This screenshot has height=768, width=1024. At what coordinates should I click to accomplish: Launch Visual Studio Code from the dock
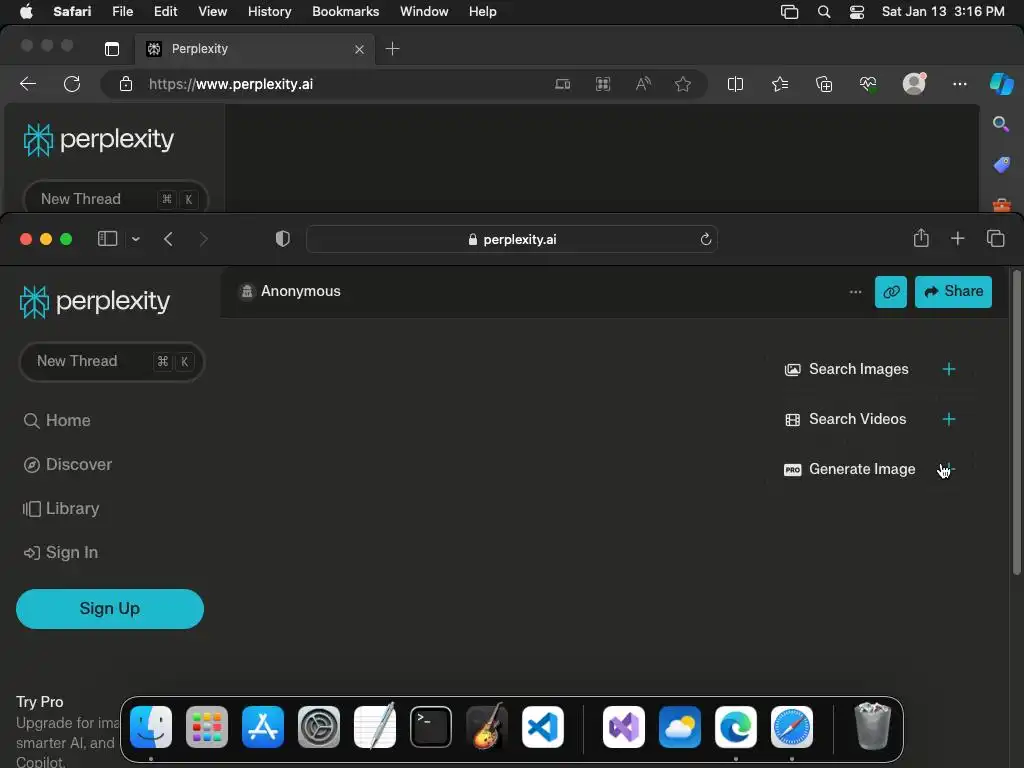tap(543, 727)
